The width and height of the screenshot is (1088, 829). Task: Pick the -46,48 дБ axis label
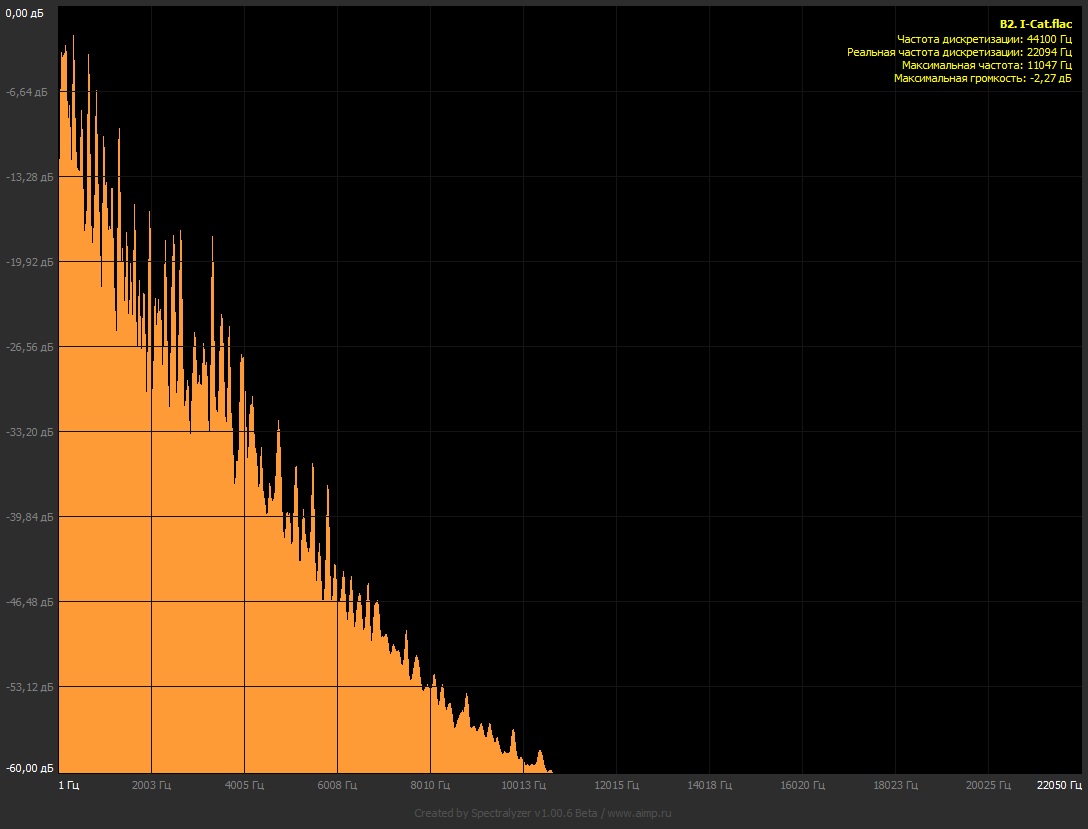tap(27, 602)
